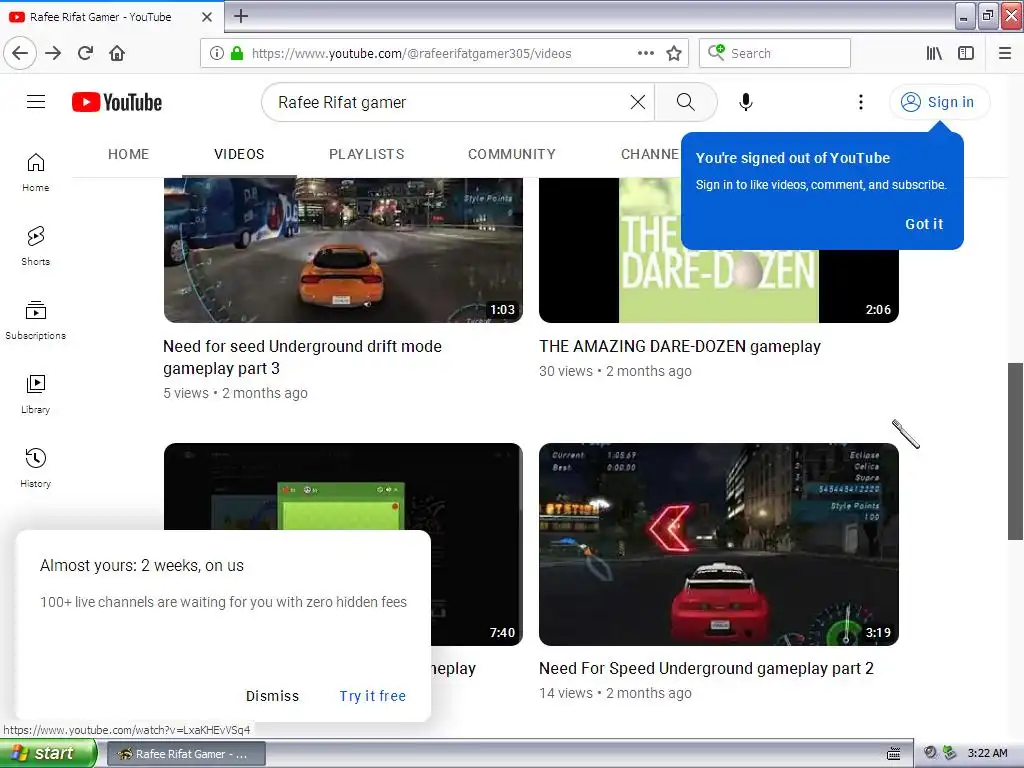Click the browser address bar URL
This screenshot has width=1024, height=768.
(411, 54)
